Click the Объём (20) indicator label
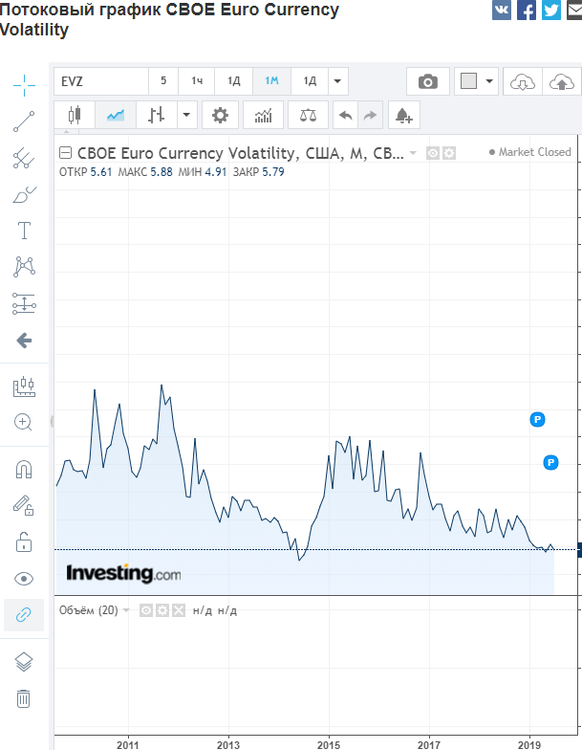This screenshot has height=750, width=582. [88, 610]
